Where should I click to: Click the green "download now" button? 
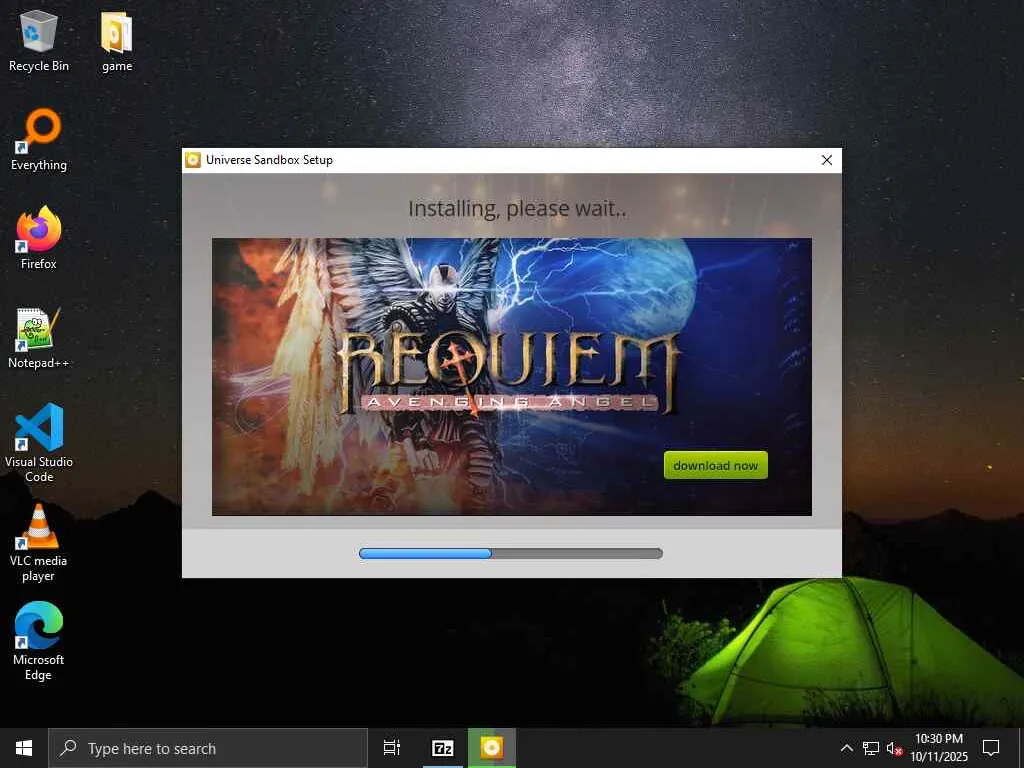tap(716, 465)
